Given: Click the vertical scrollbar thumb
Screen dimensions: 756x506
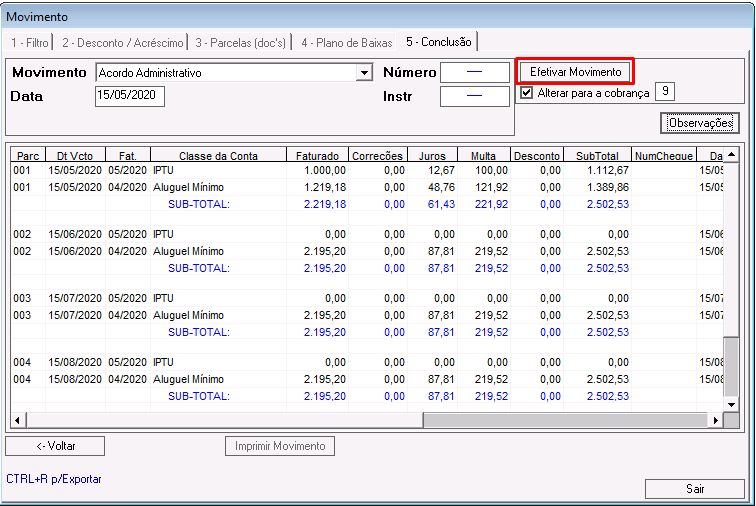Looking at the screenshot, I should click(731, 367).
